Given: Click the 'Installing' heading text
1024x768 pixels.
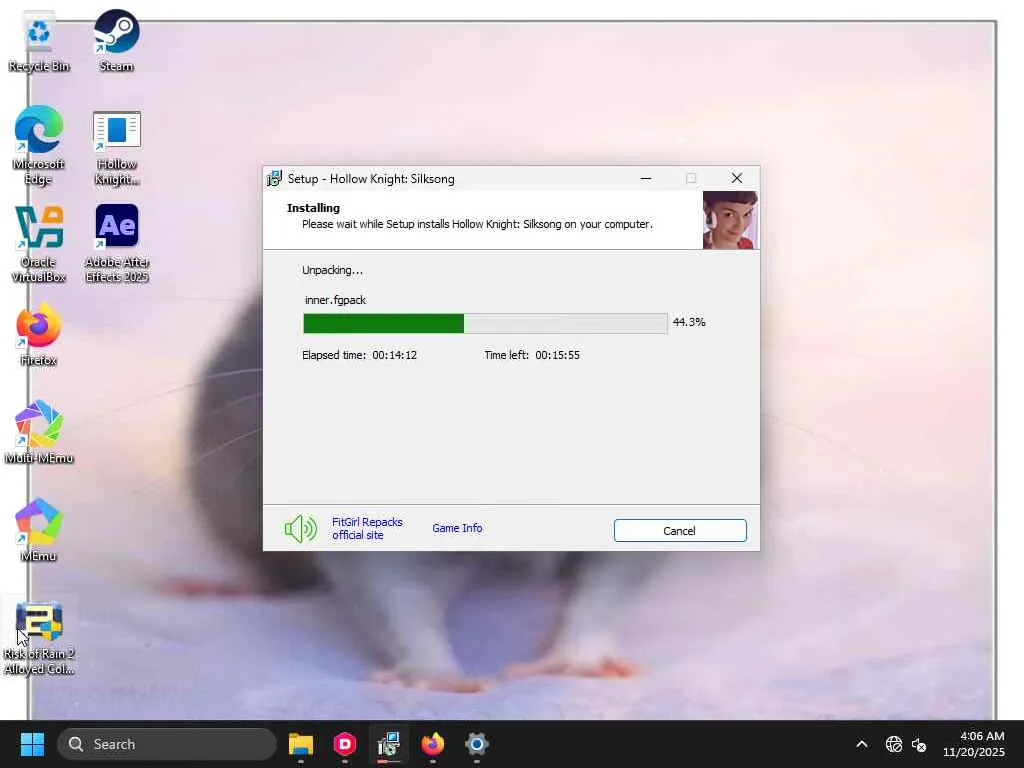Looking at the screenshot, I should (313, 208).
